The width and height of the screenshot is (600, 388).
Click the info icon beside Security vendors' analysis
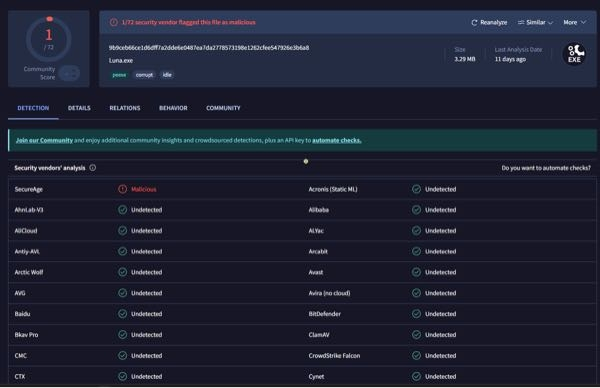point(93,168)
